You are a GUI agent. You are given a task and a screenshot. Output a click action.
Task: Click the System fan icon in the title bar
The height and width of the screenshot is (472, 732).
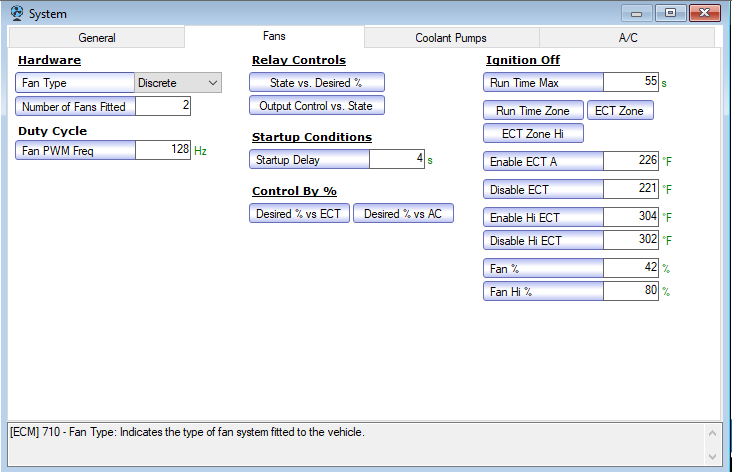pos(17,13)
